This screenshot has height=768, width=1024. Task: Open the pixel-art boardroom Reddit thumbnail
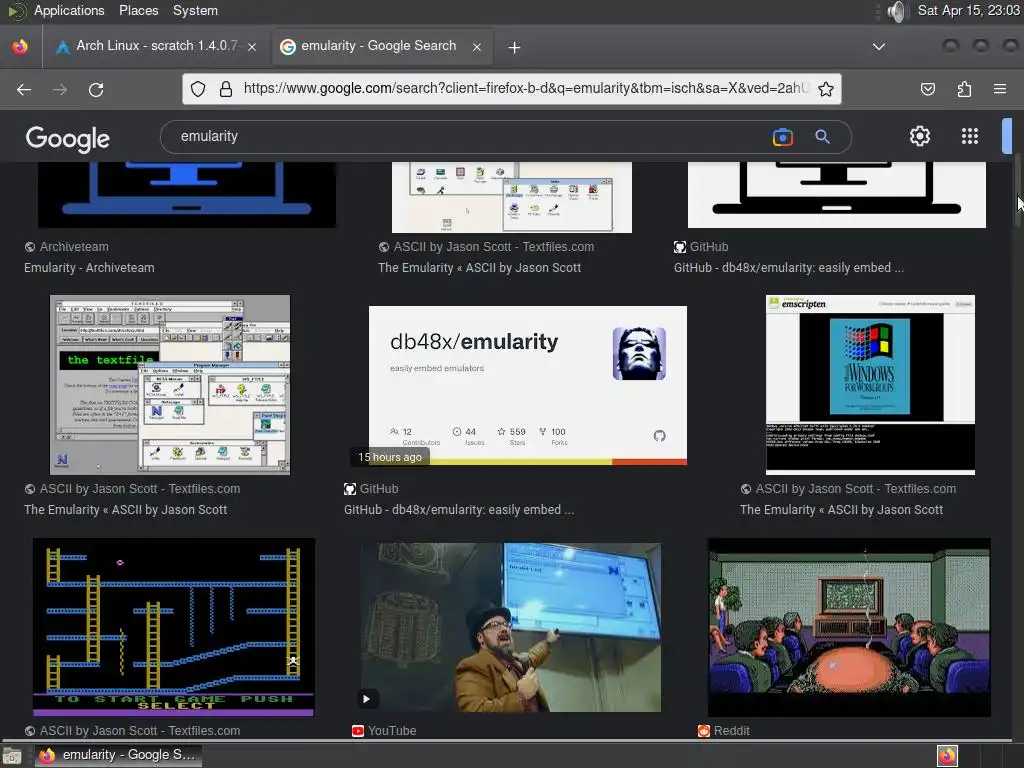pyautogui.click(x=849, y=627)
